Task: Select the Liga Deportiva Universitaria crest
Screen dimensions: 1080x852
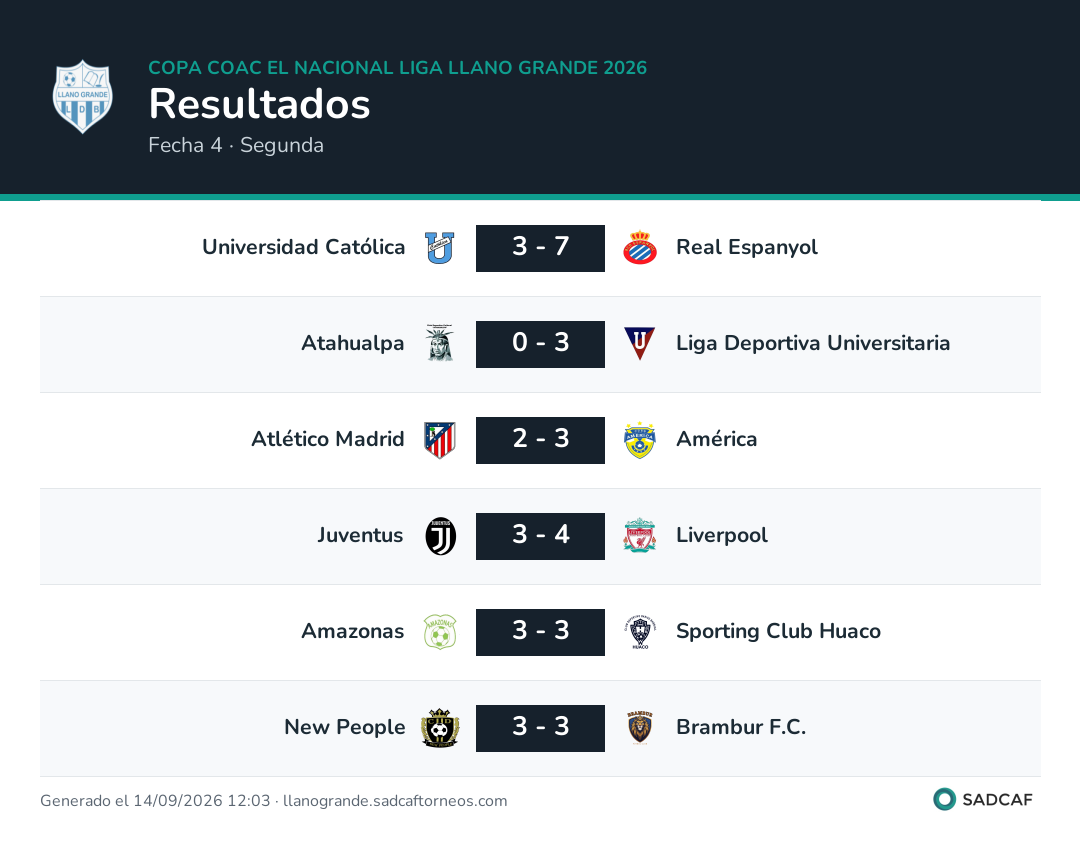Action: 640,343
